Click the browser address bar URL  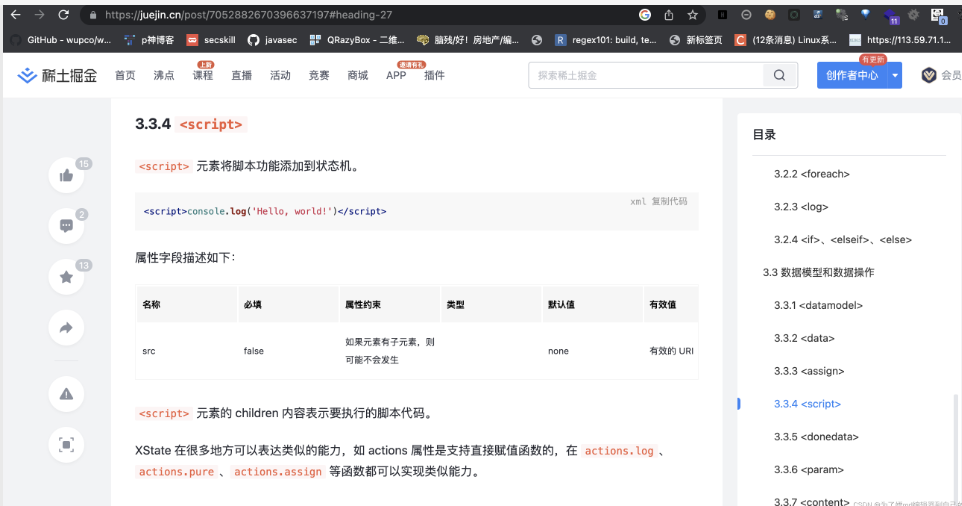(248, 15)
